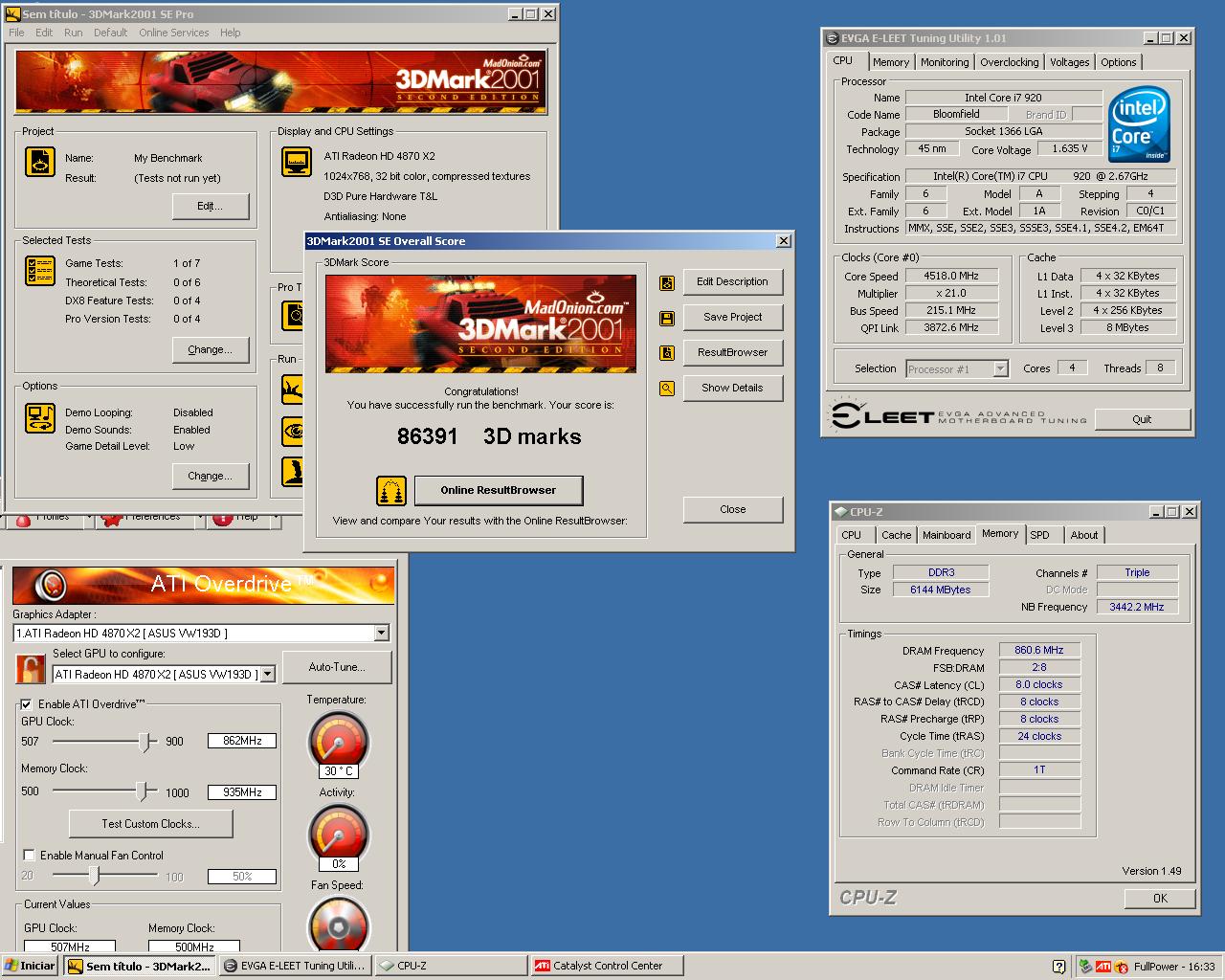Click the Online ResultBrowser yellow icon
The height and width of the screenshot is (980, 1225).
point(390,491)
